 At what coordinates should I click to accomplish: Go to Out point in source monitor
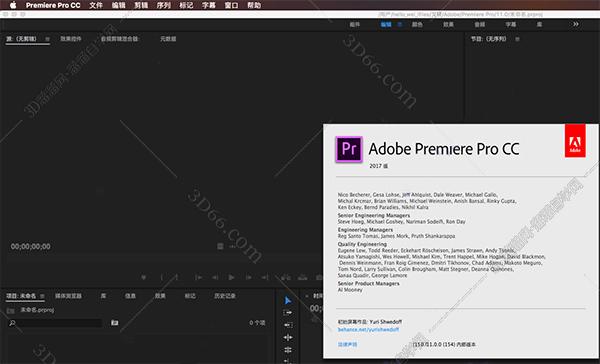pos(265,277)
